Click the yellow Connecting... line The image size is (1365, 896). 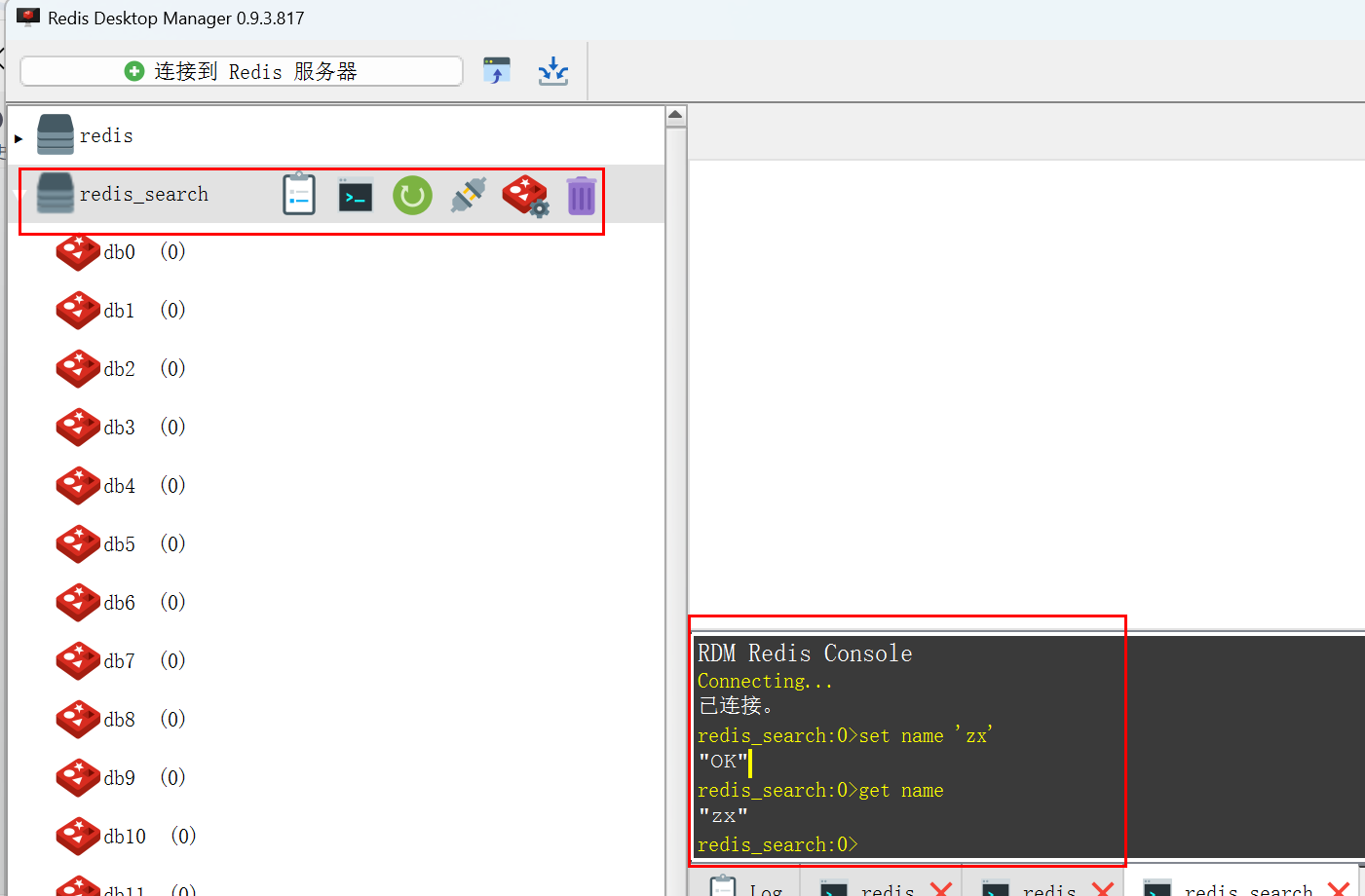pyautogui.click(x=765, y=681)
